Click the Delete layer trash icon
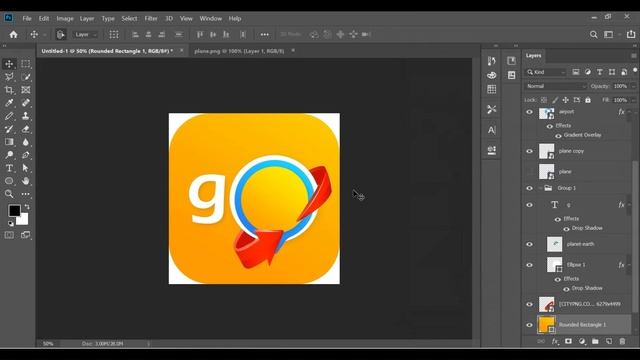The image size is (640, 360). point(622,341)
